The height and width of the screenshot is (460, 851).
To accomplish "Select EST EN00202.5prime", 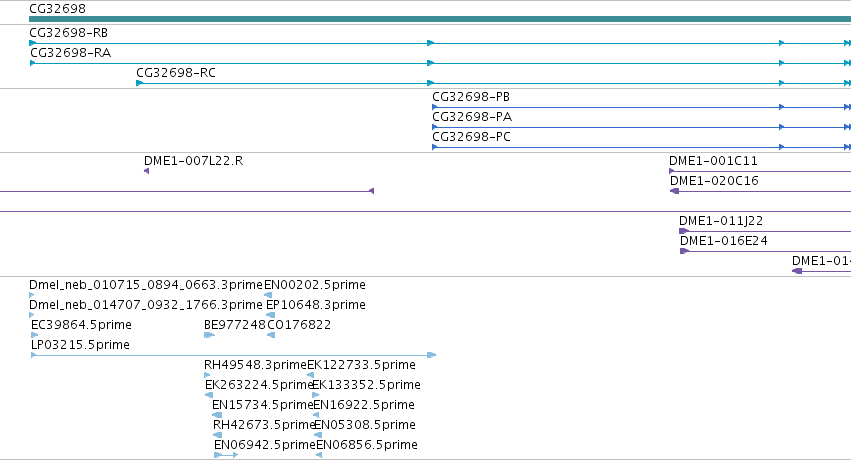I will click(315, 285).
